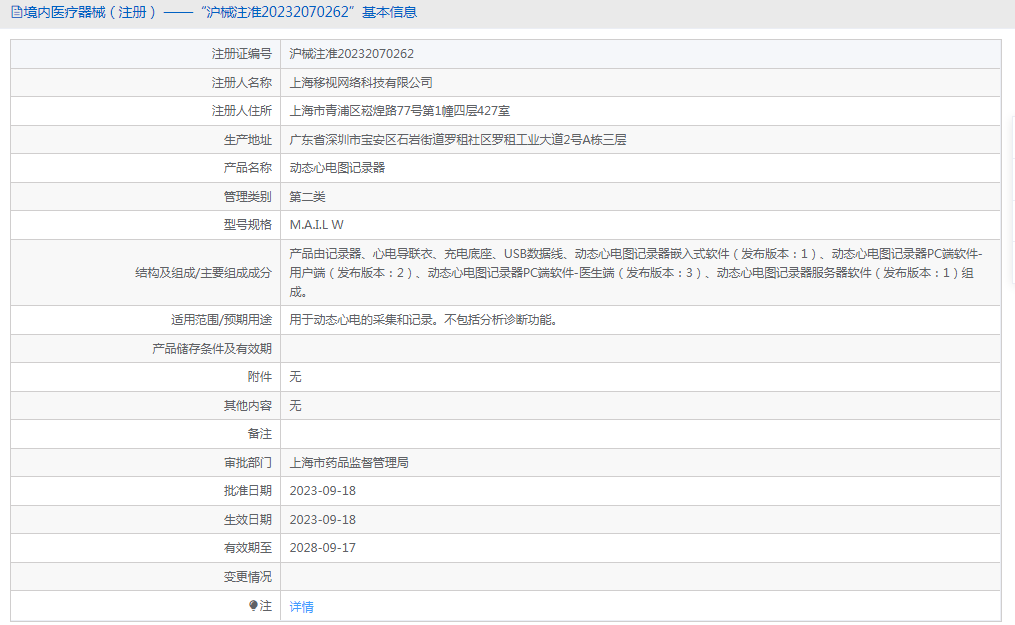1015x625 pixels.
Task: Click the bullet icon beside 注 label
Action: pos(254,606)
